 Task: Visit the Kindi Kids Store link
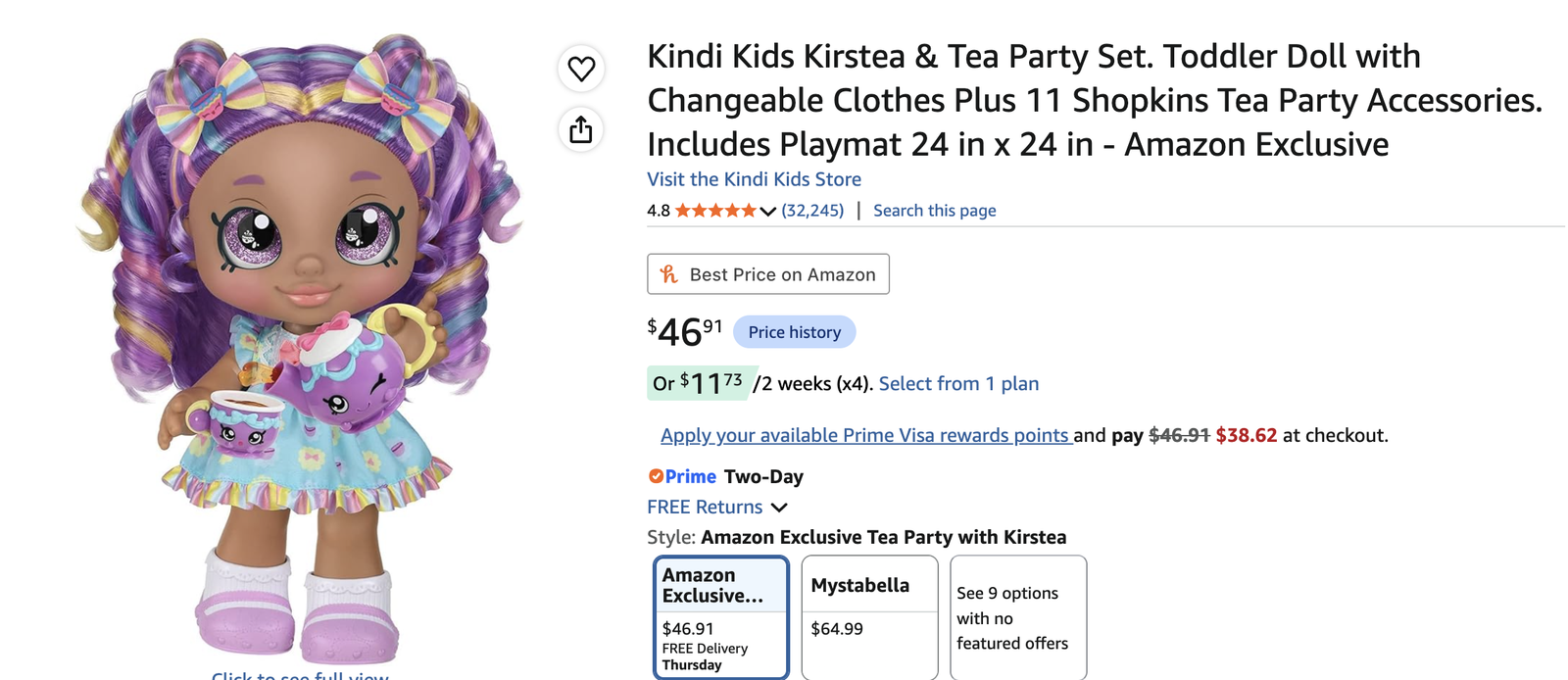click(754, 179)
